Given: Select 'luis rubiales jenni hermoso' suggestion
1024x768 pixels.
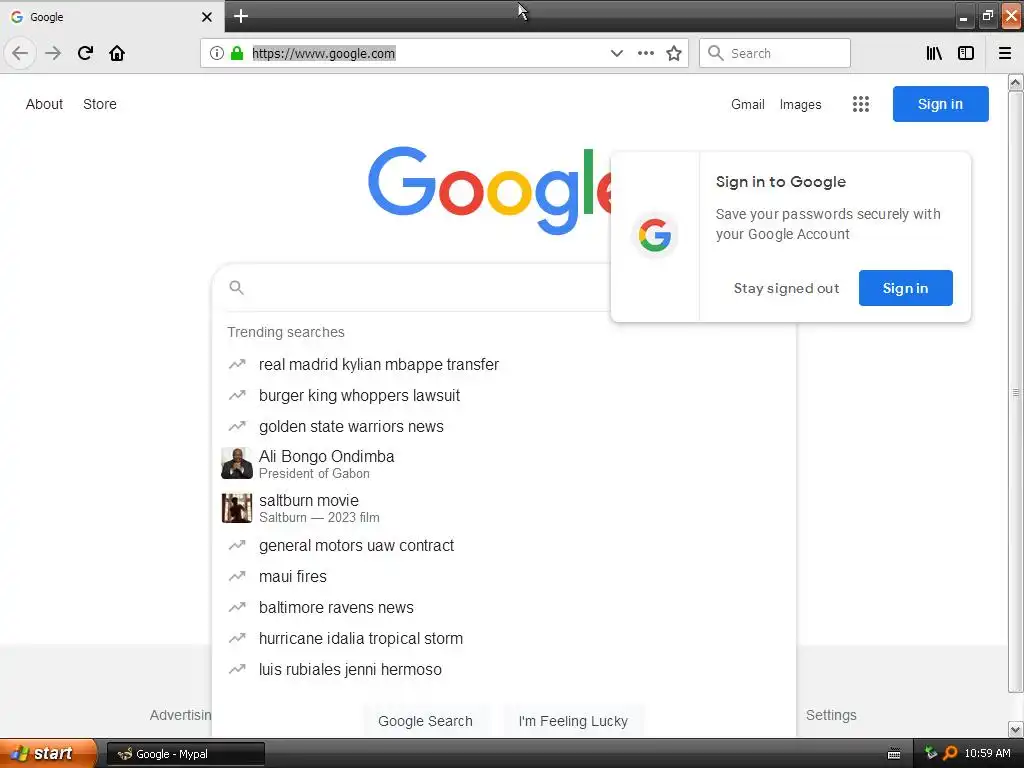Looking at the screenshot, I should (504, 669).
